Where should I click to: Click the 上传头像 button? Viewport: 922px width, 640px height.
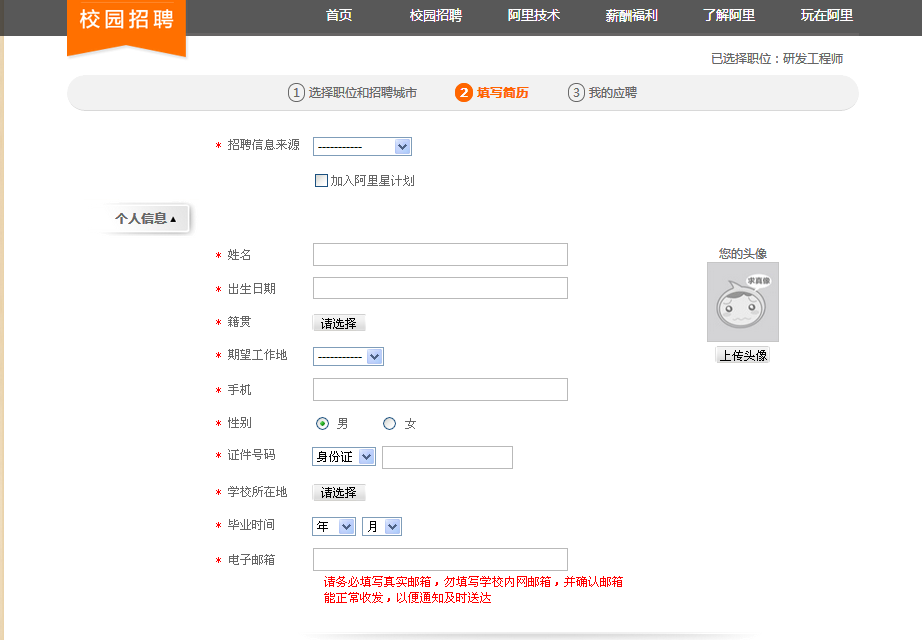742,355
